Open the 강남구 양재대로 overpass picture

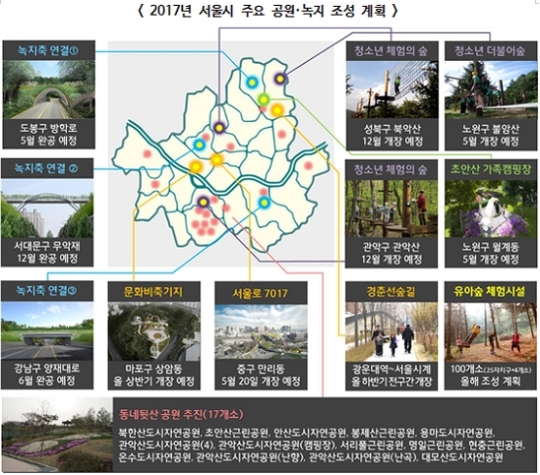[47, 331]
